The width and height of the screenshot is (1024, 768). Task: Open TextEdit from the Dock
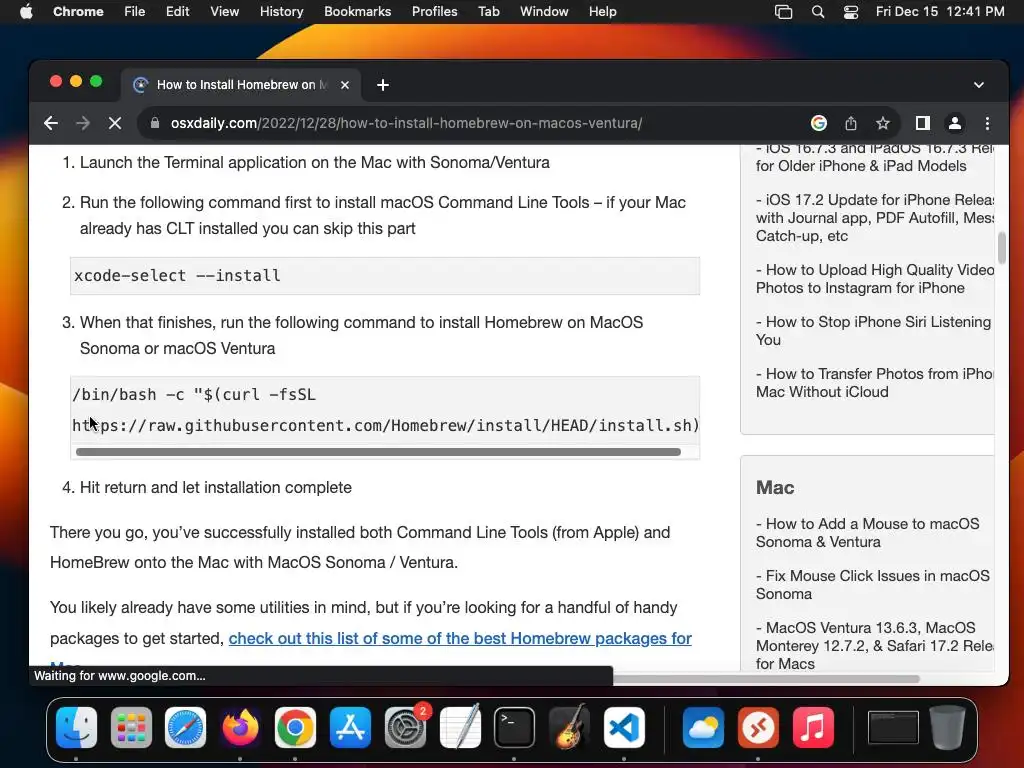(460, 728)
